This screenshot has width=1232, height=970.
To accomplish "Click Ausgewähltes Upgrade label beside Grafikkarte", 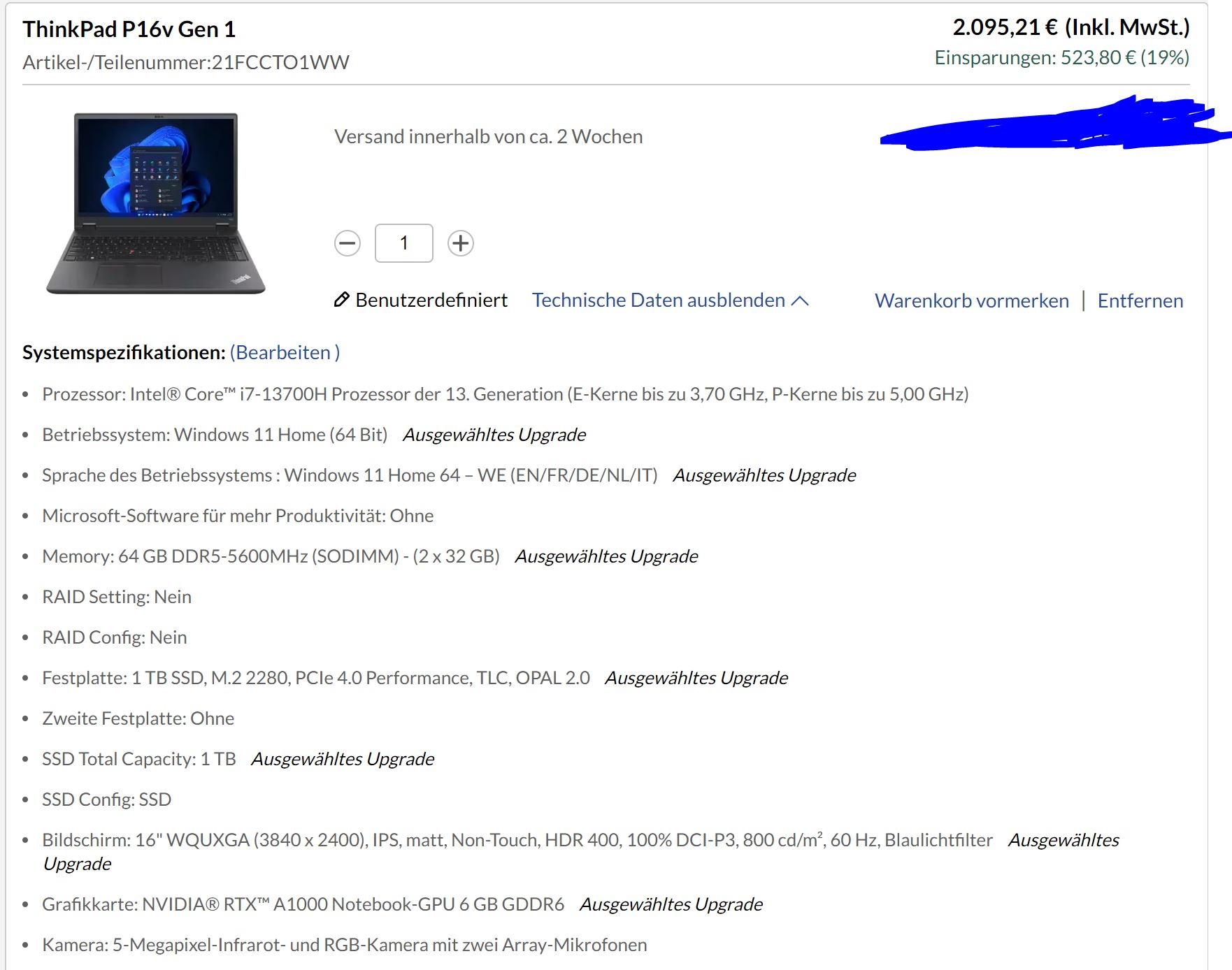I will click(671, 904).
